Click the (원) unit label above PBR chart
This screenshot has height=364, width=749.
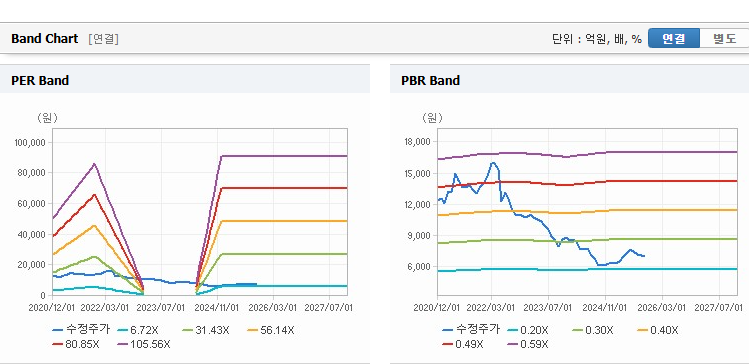(432, 118)
